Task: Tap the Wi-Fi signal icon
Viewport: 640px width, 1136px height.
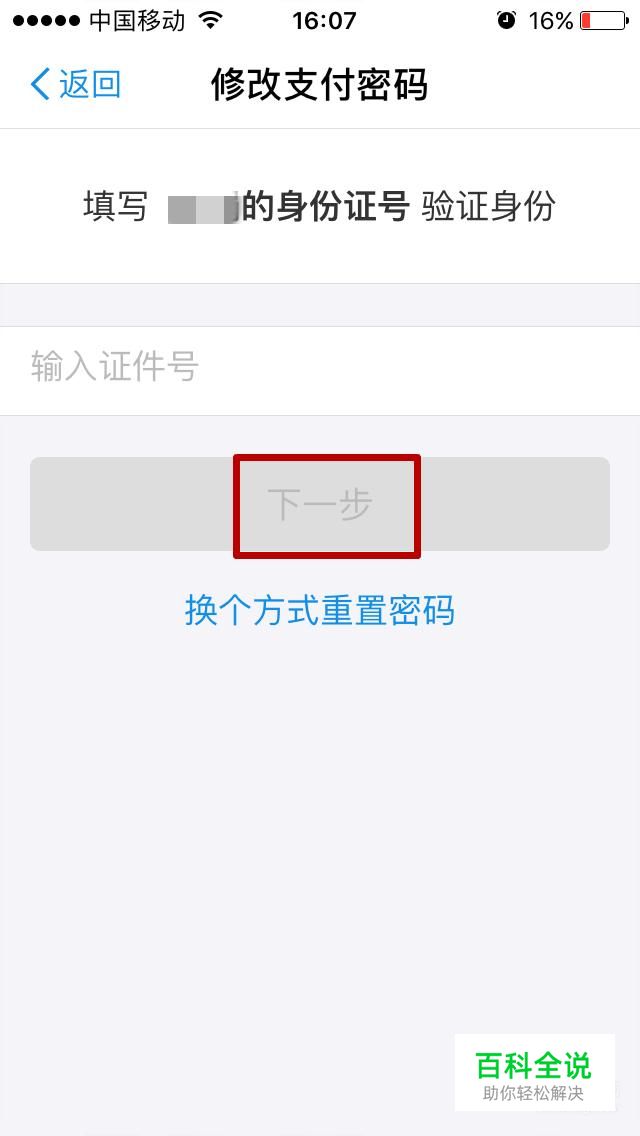Action: [x=210, y=20]
